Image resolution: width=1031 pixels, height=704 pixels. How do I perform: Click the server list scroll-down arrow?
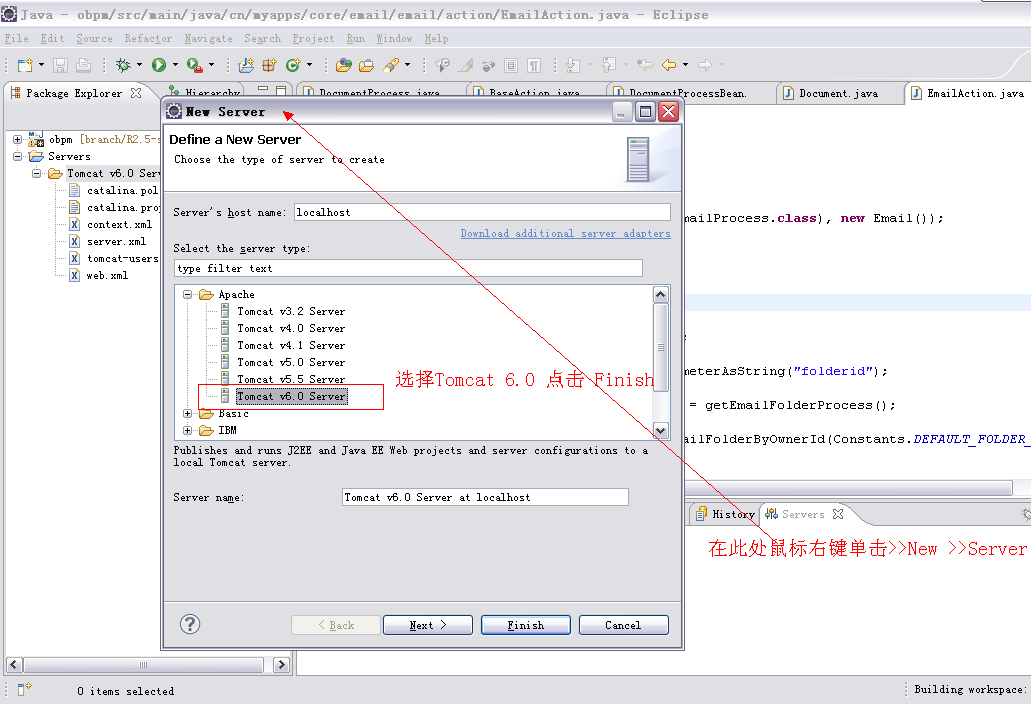point(661,431)
